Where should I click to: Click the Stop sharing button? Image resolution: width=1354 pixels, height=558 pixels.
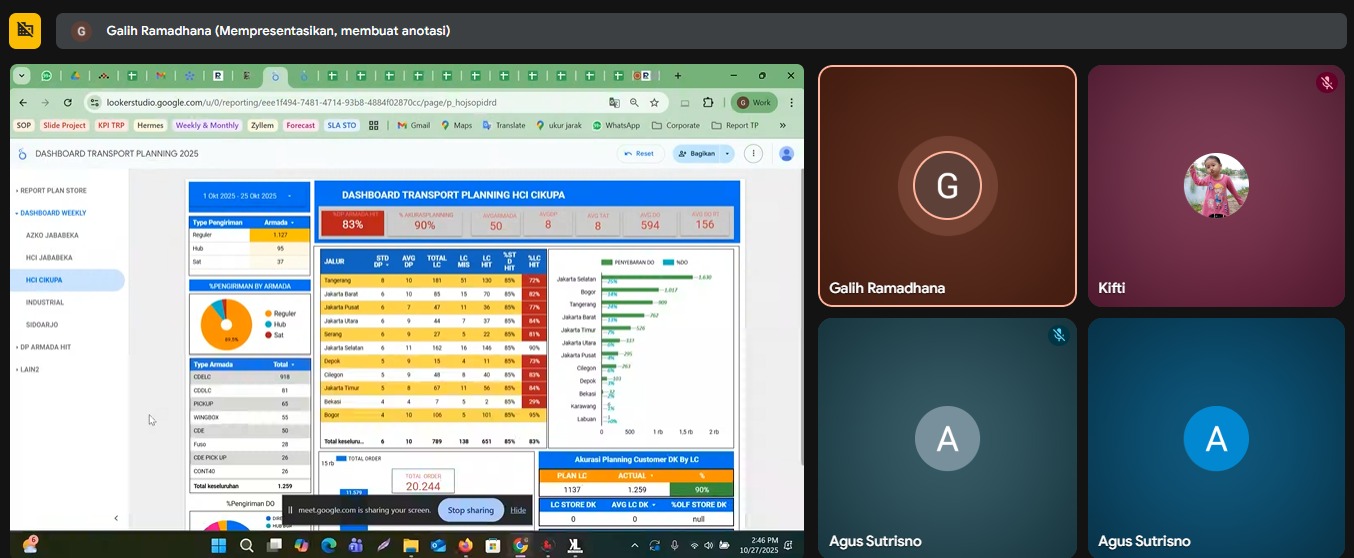[470, 510]
